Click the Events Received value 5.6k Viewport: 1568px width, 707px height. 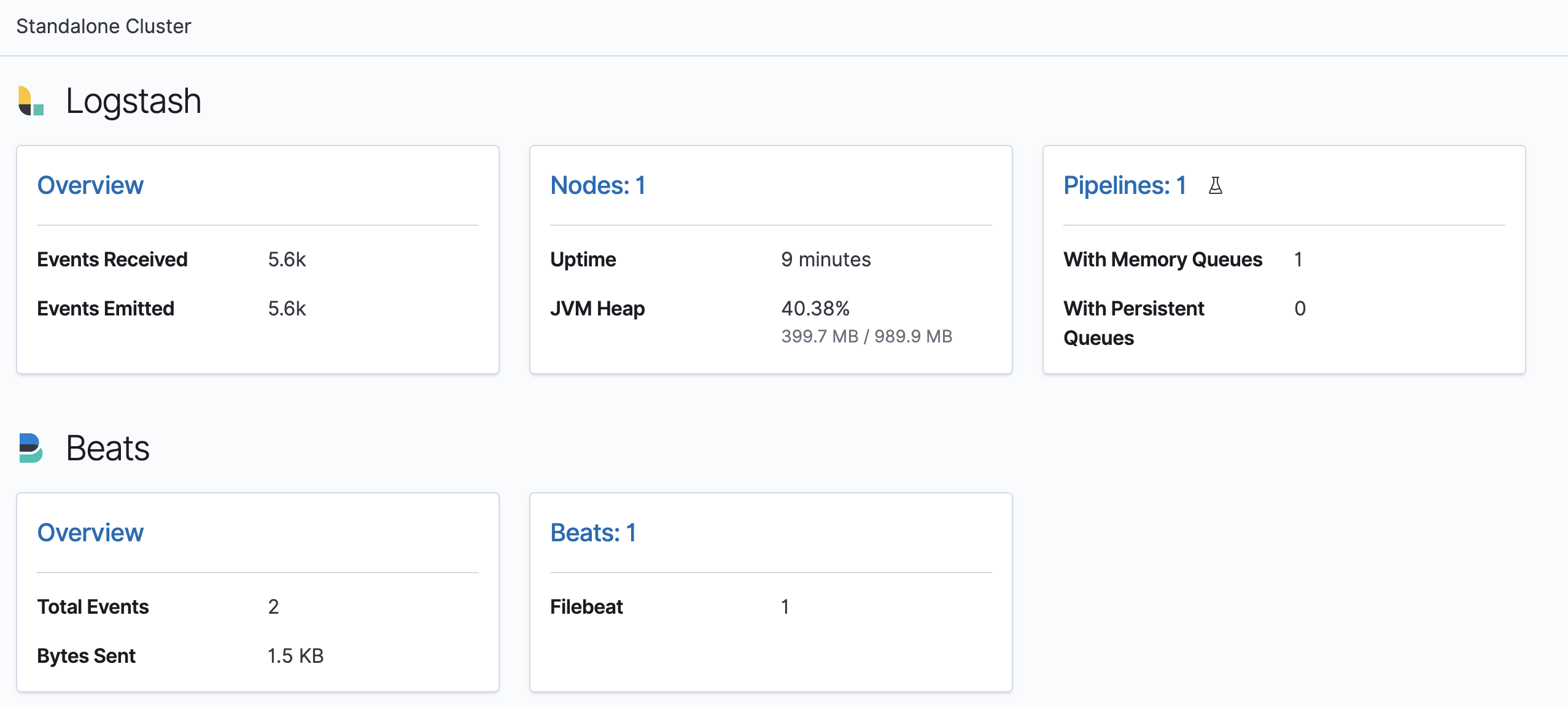click(287, 260)
